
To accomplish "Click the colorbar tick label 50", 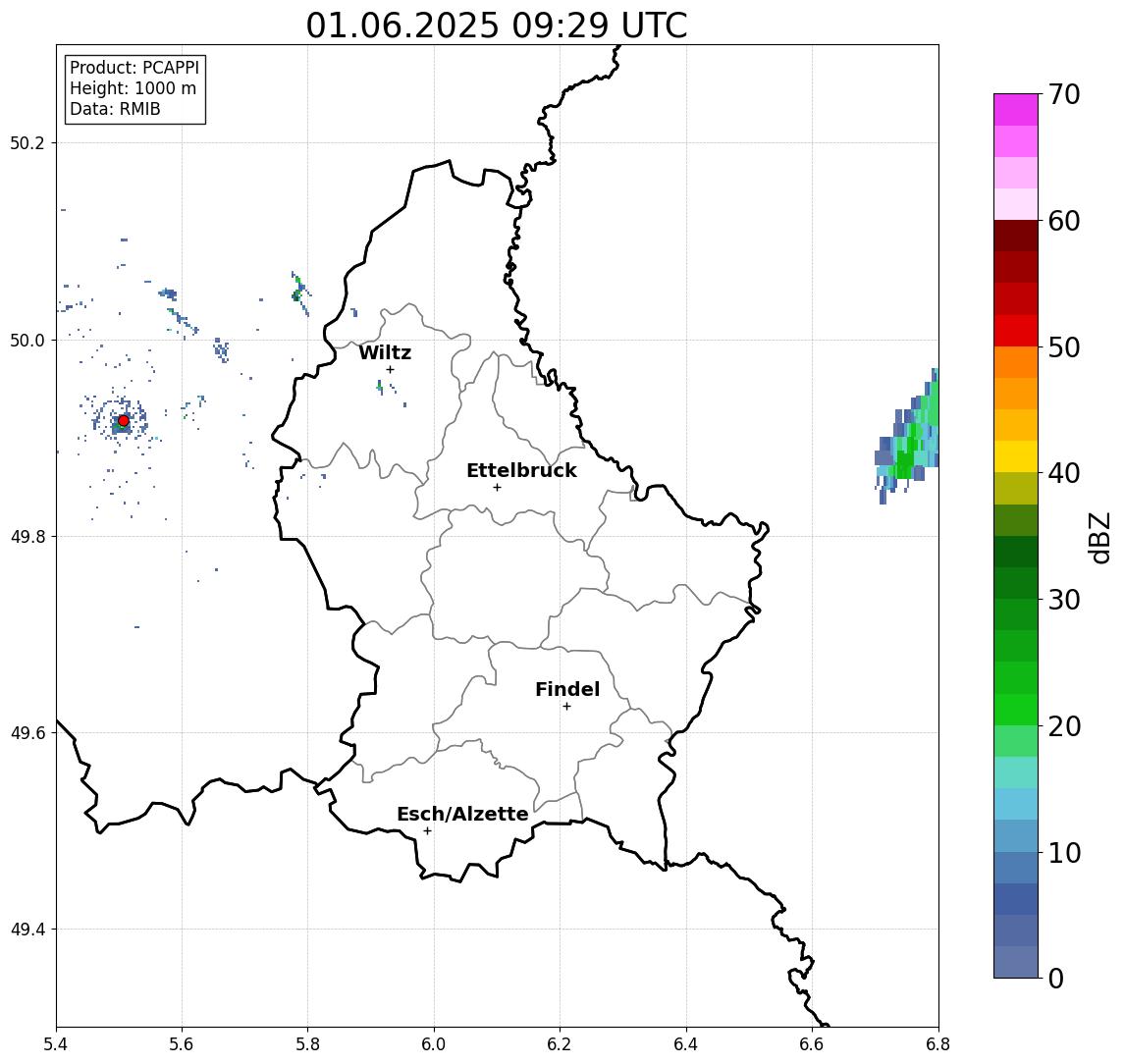I will click(x=1064, y=347).
